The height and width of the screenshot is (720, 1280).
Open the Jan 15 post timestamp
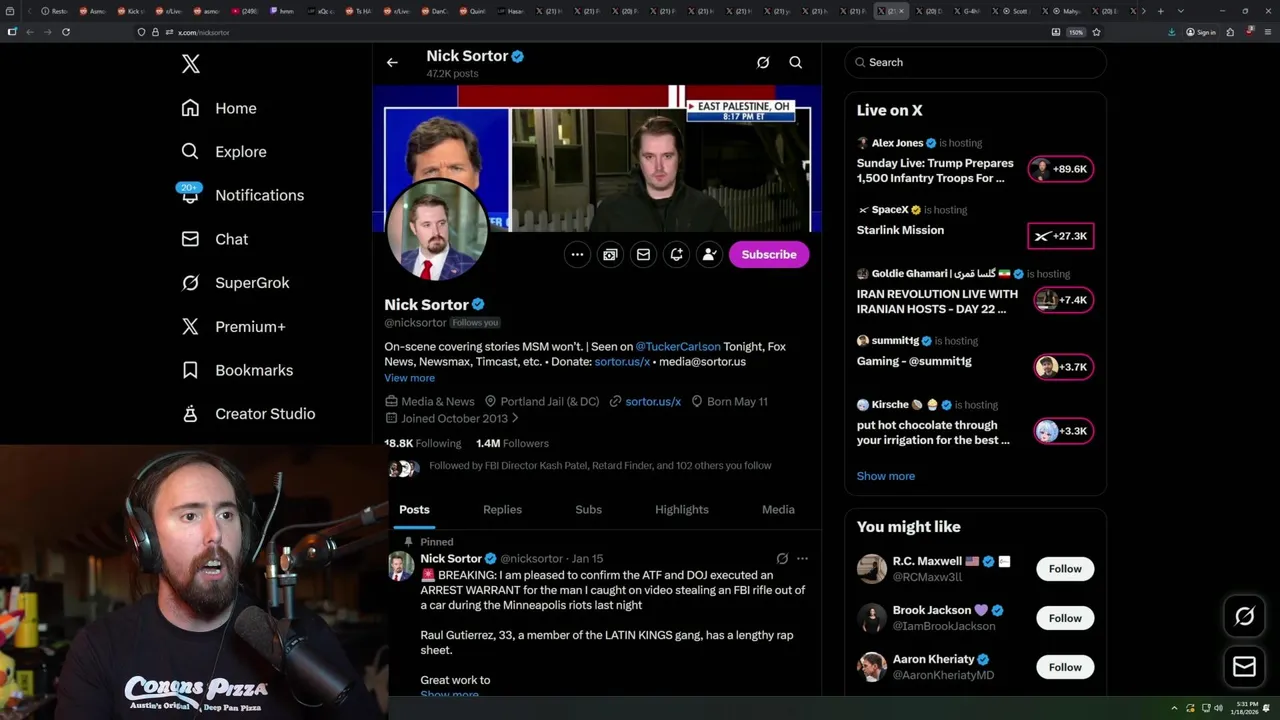tap(587, 559)
